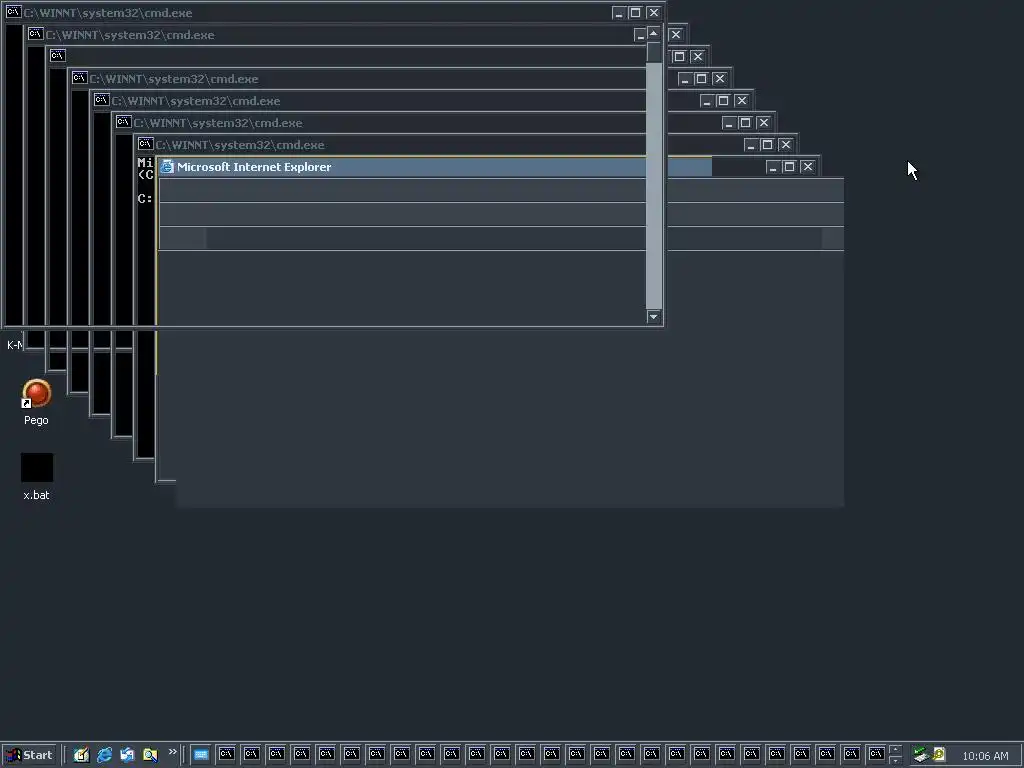Activate the blue taskbar button before cmd buttons

200,755
